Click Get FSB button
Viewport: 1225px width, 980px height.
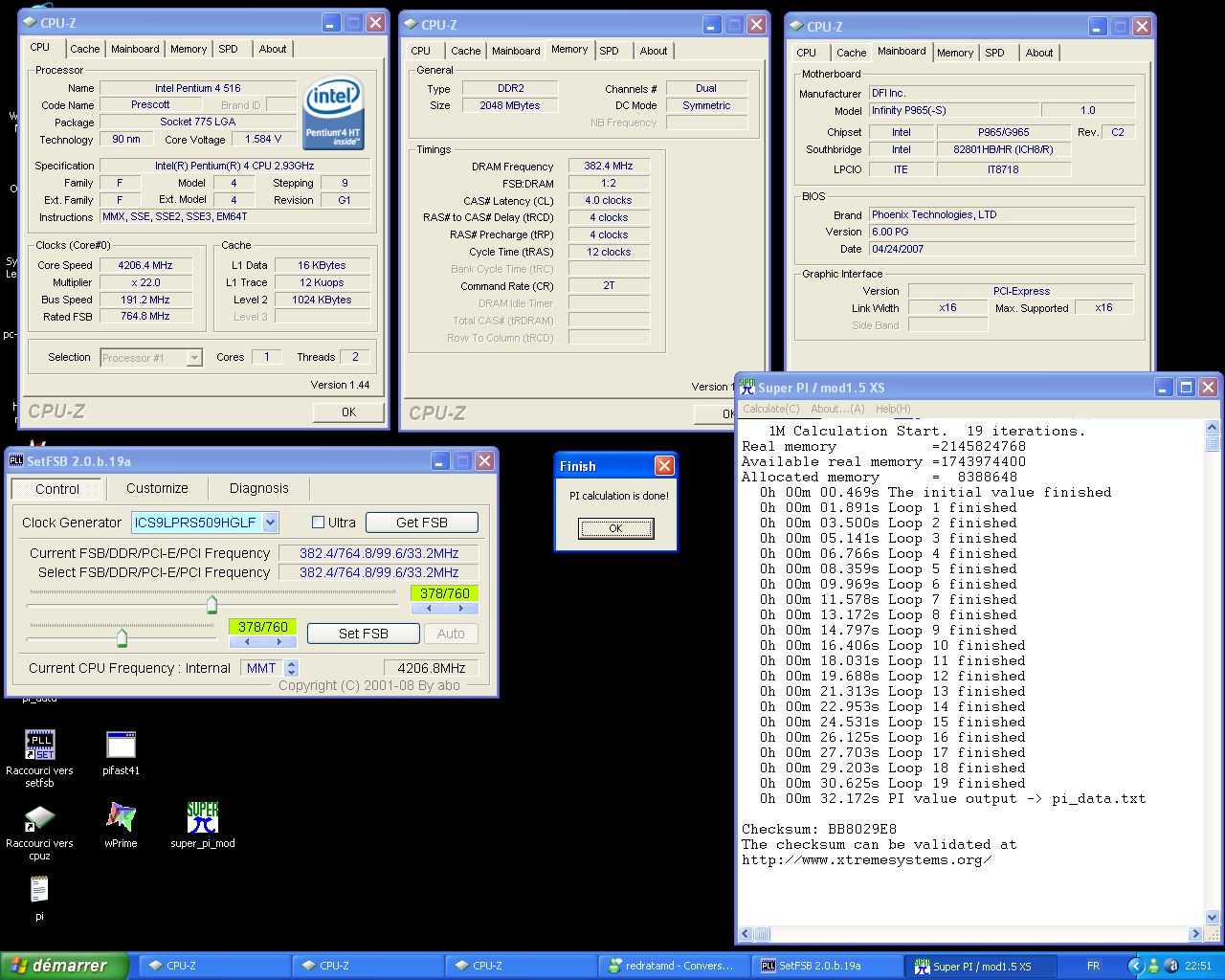(422, 523)
